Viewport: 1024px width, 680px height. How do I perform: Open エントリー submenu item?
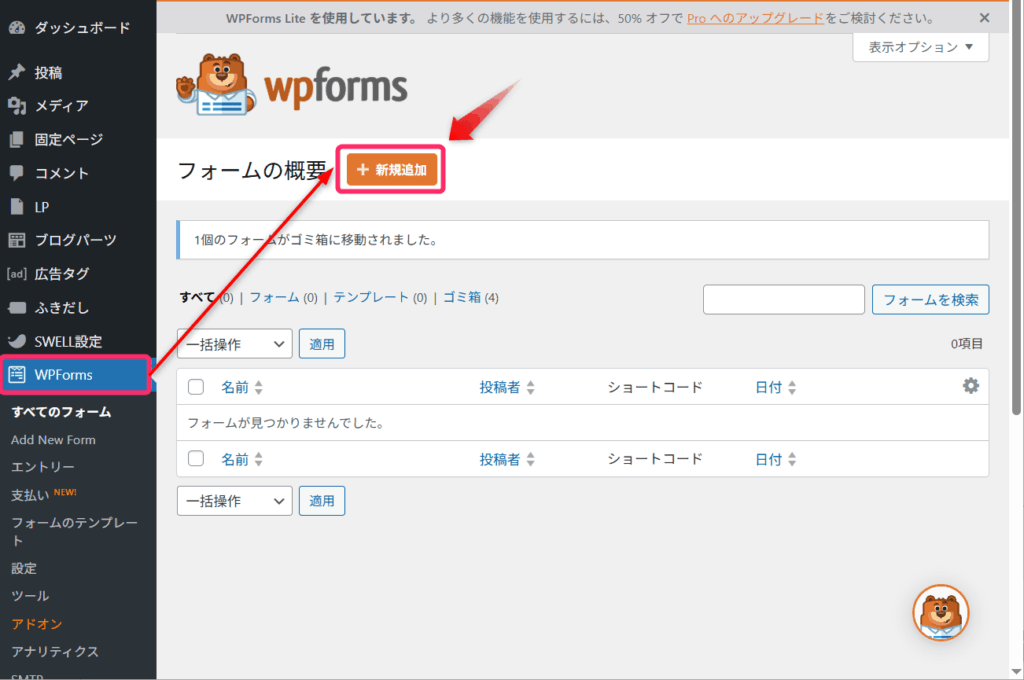click(x=43, y=467)
